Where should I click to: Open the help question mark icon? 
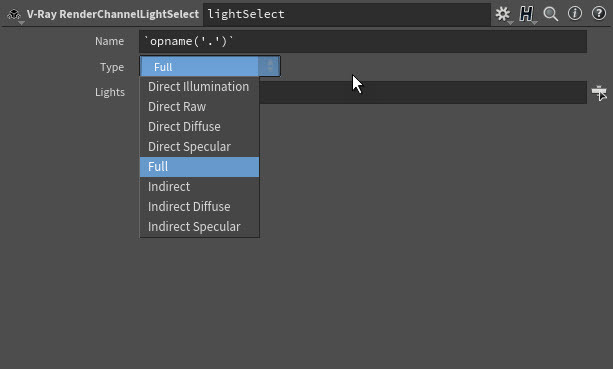599,14
